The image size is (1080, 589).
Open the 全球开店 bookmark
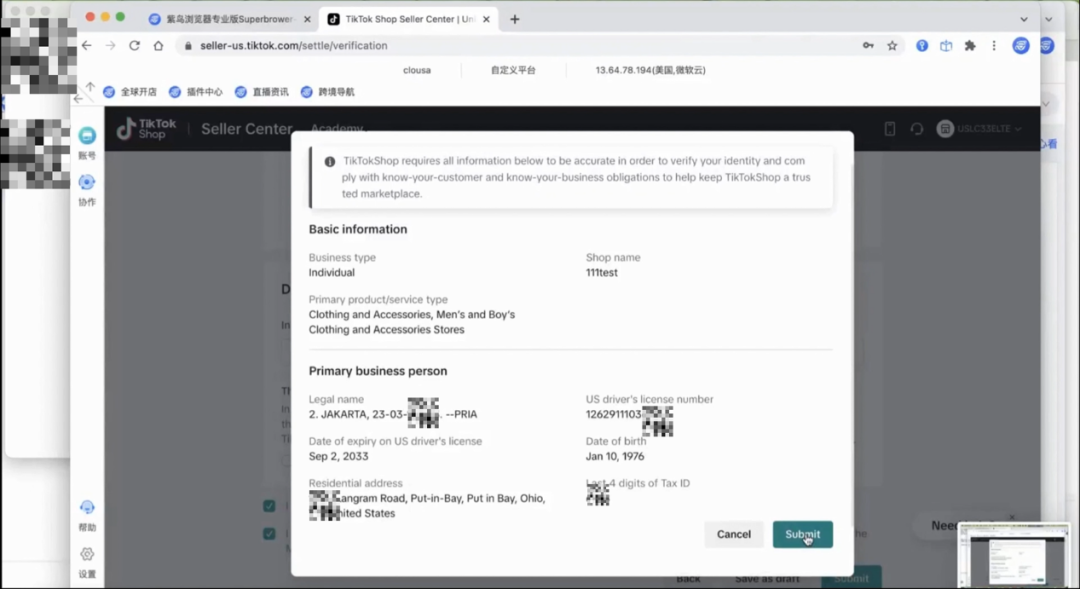pyautogui.click(x=130, y=92)
